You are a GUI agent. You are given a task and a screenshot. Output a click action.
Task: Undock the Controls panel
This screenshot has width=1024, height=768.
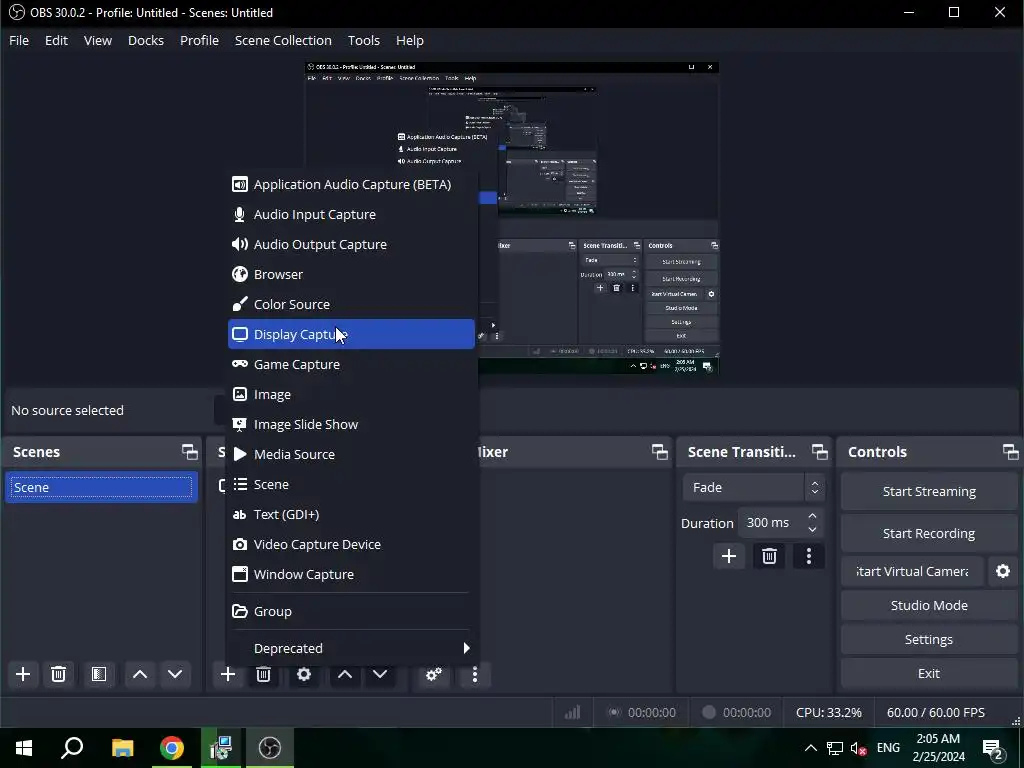[x=1010, y=452]
